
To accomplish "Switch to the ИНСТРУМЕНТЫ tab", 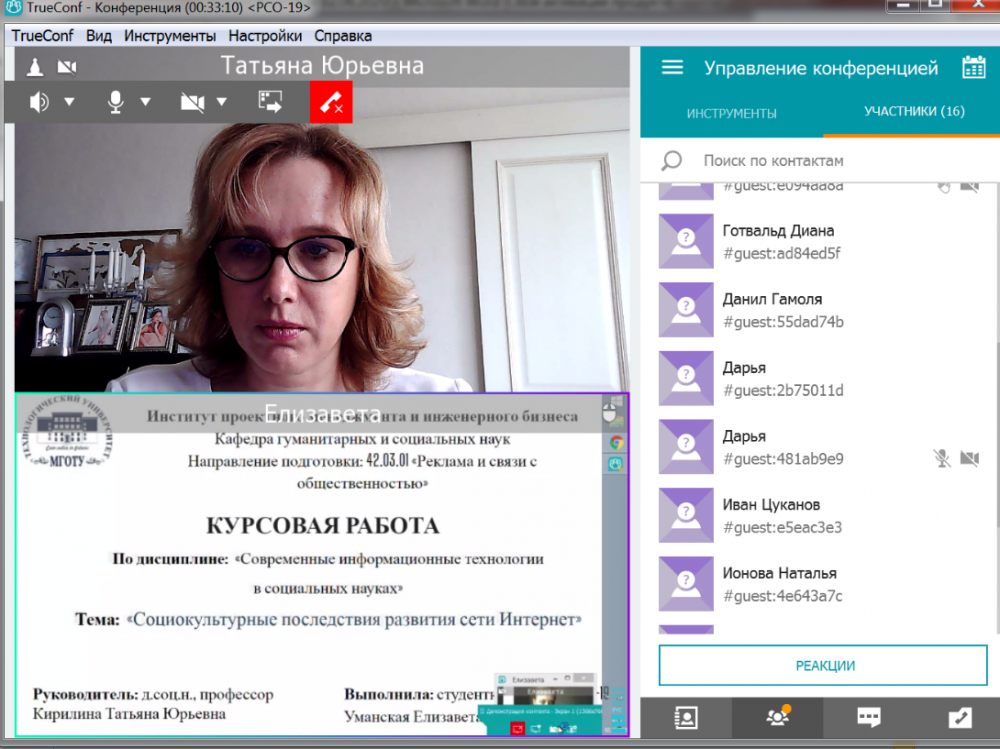I will click(x=731, y=113).
